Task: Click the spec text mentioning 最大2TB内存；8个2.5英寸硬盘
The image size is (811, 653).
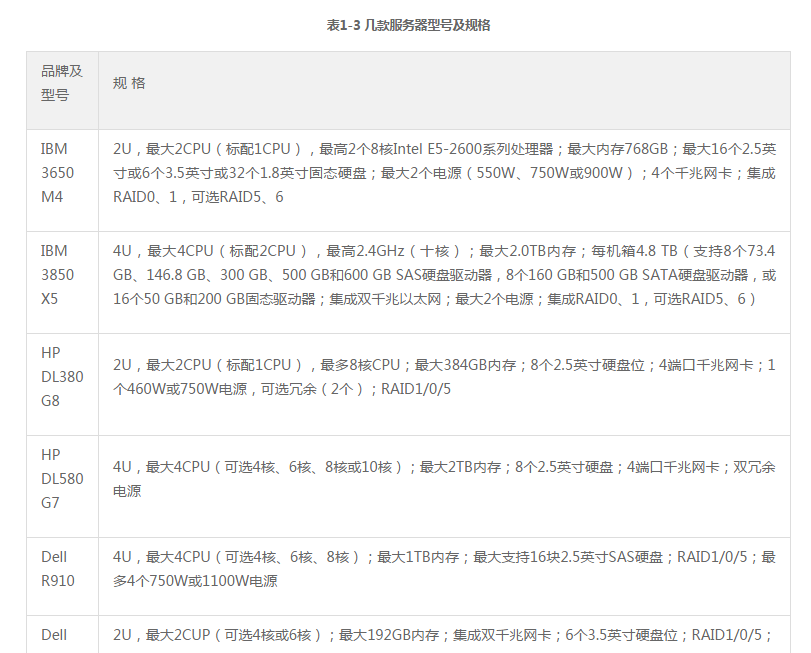Action: click(x=444, y=479)
